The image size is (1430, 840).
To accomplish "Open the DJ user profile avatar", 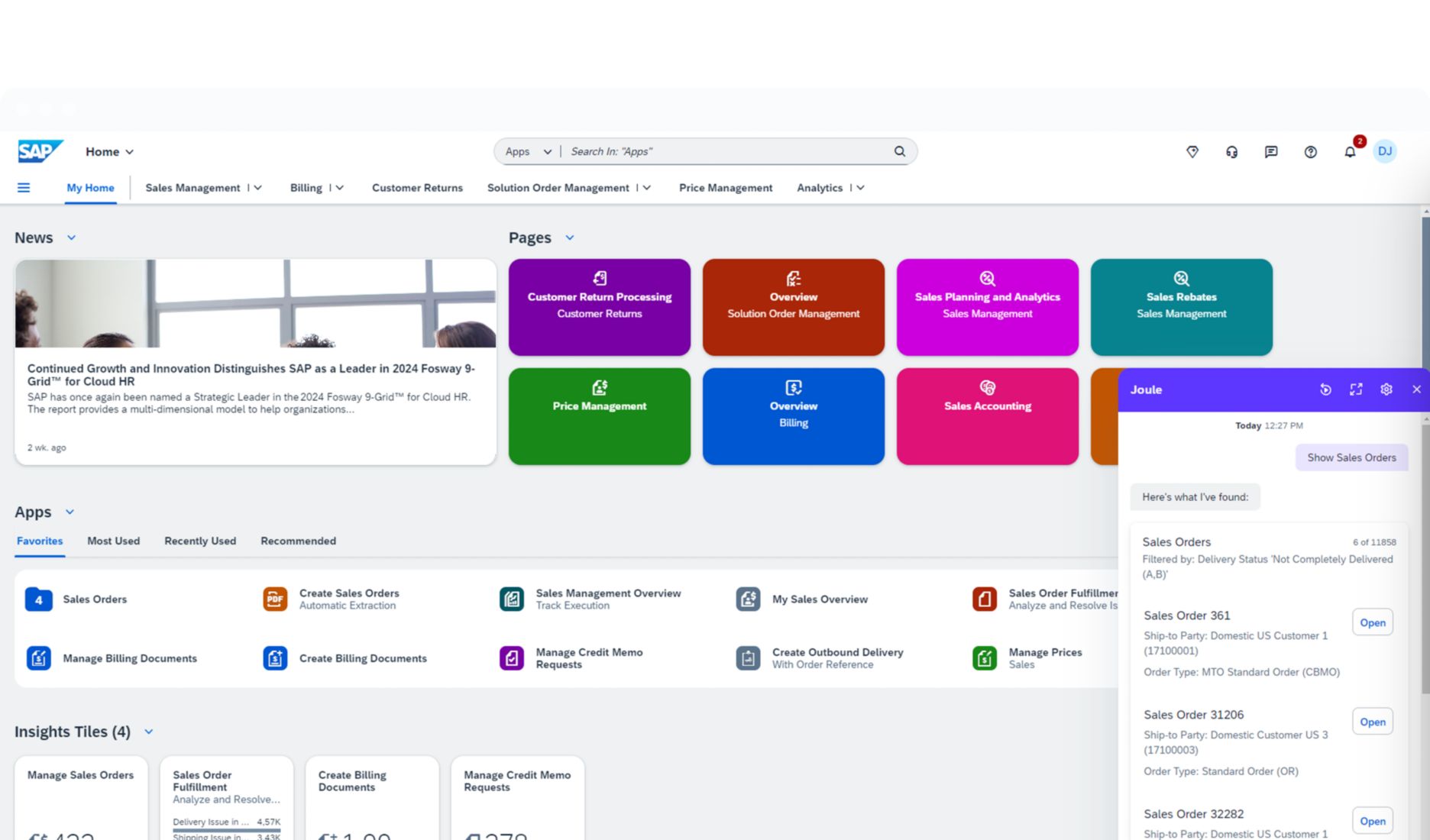I will [x=1385, y=150].
